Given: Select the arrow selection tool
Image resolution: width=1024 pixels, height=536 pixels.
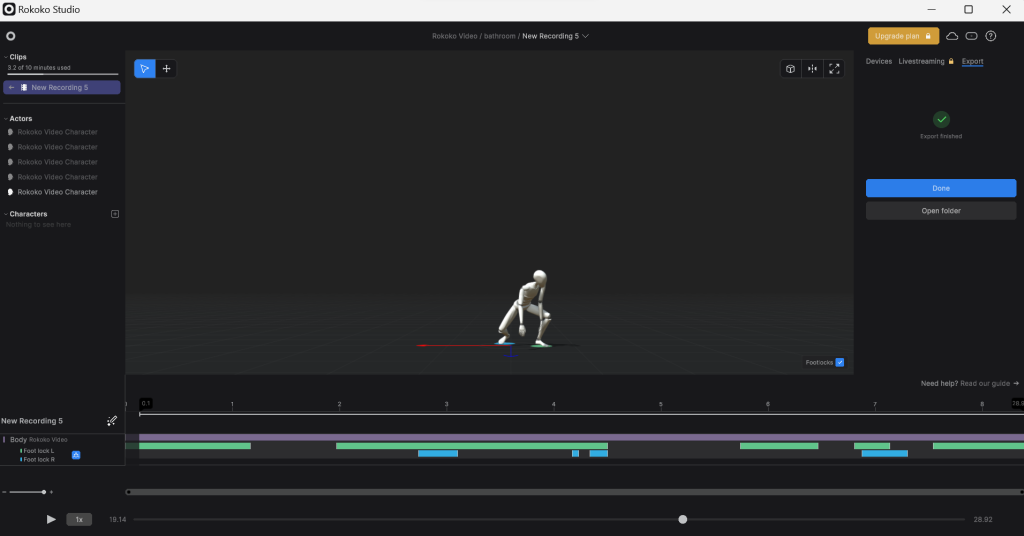Looking at the screenshot, I should coord(145,69).
